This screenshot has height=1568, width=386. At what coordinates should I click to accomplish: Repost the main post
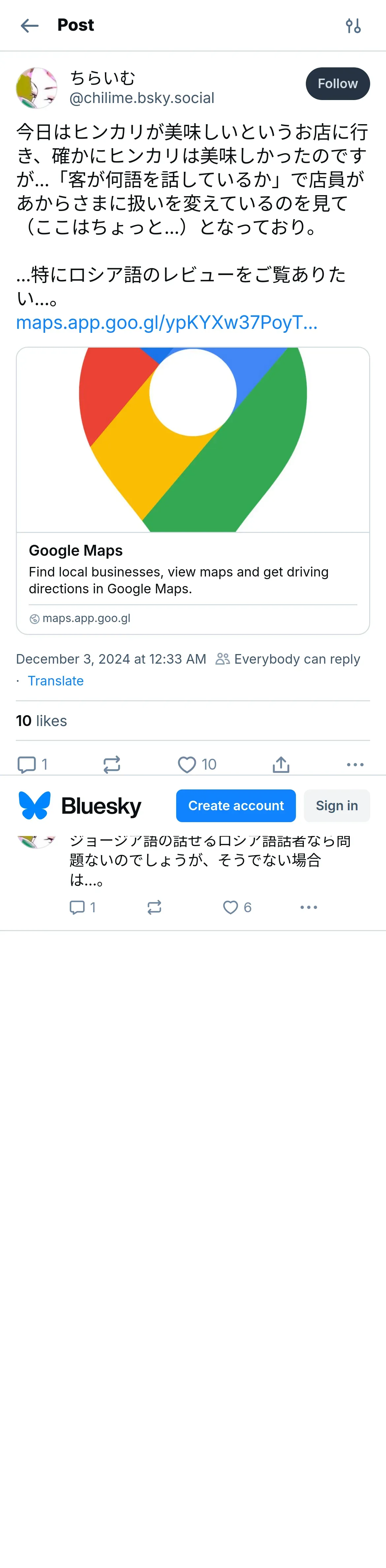[112, 765]
